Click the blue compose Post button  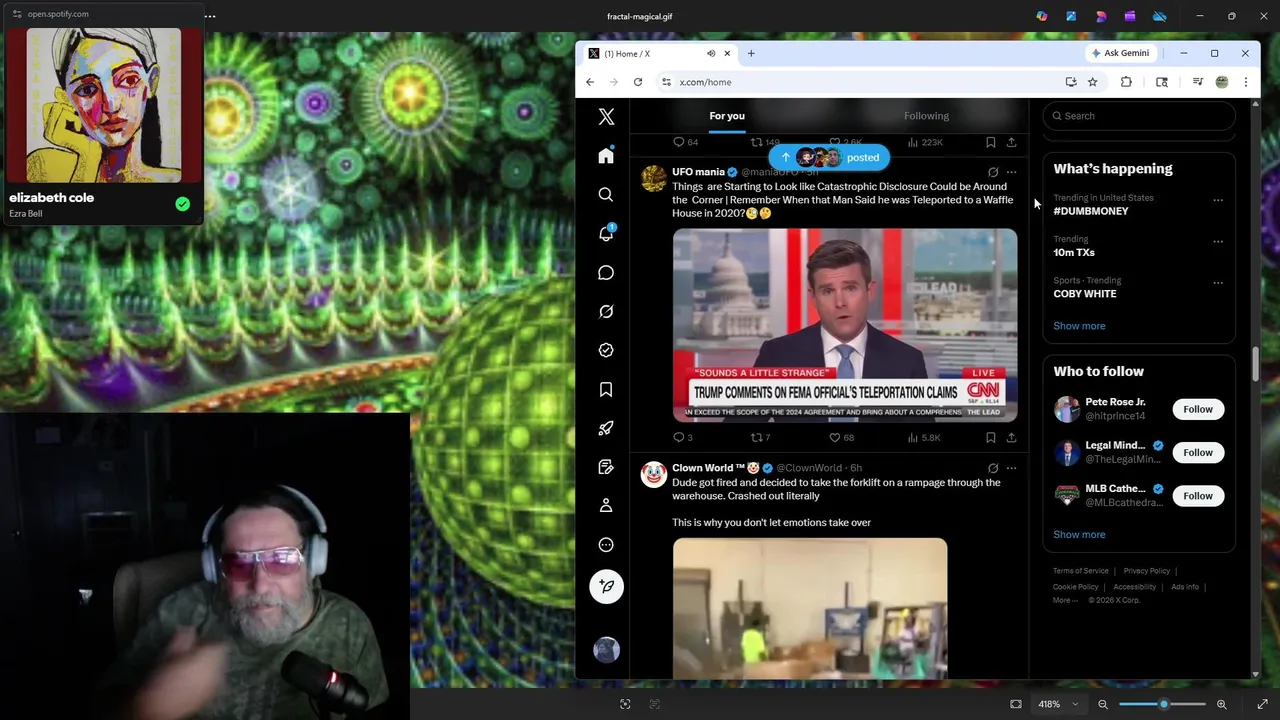coord(606,587)
